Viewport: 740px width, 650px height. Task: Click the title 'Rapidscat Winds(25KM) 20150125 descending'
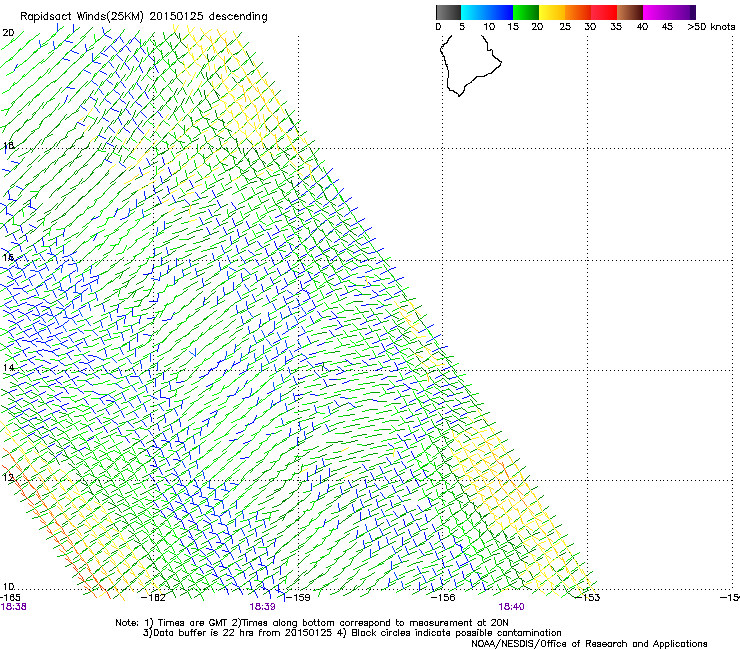pos(143,17)
